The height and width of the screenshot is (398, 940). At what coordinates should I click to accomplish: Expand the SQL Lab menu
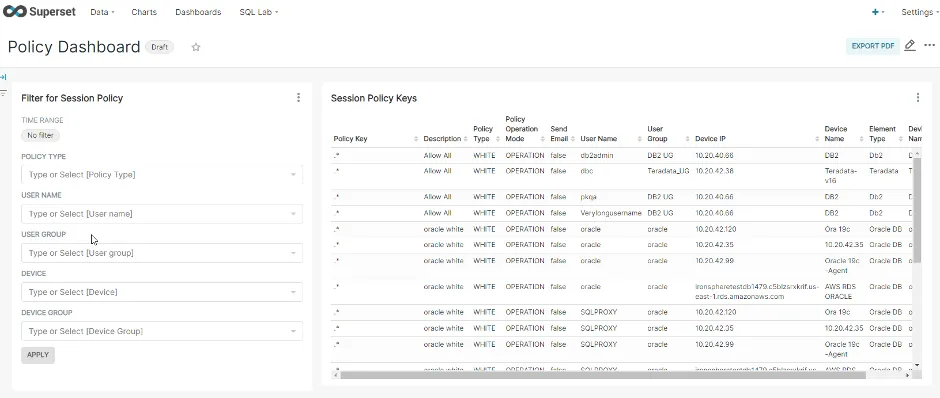pos(258,12)
